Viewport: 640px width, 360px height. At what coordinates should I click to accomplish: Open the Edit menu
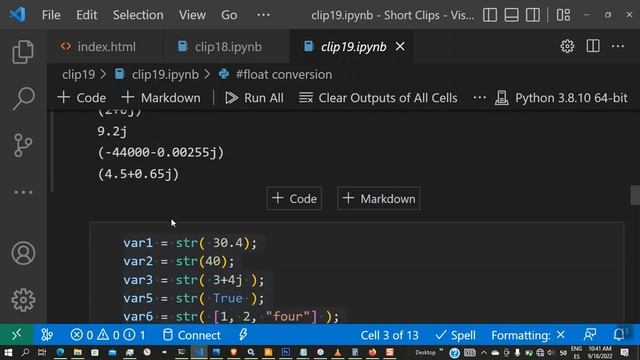coord(87,15)
